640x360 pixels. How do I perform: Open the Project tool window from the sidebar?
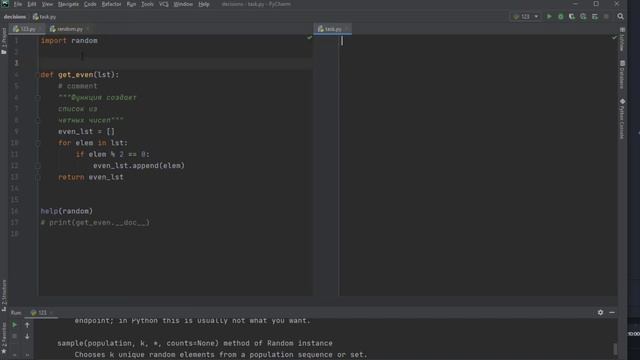[4, 41]
